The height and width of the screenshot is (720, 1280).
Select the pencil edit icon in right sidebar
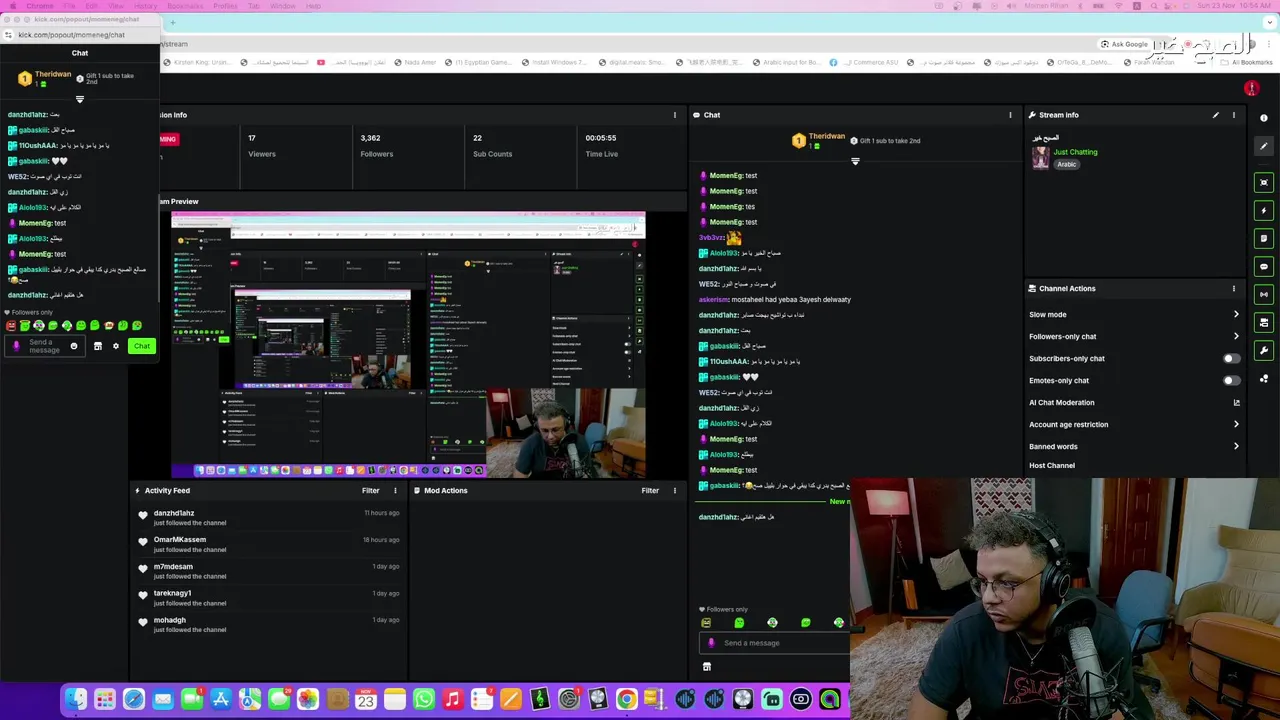point(1264,146)
